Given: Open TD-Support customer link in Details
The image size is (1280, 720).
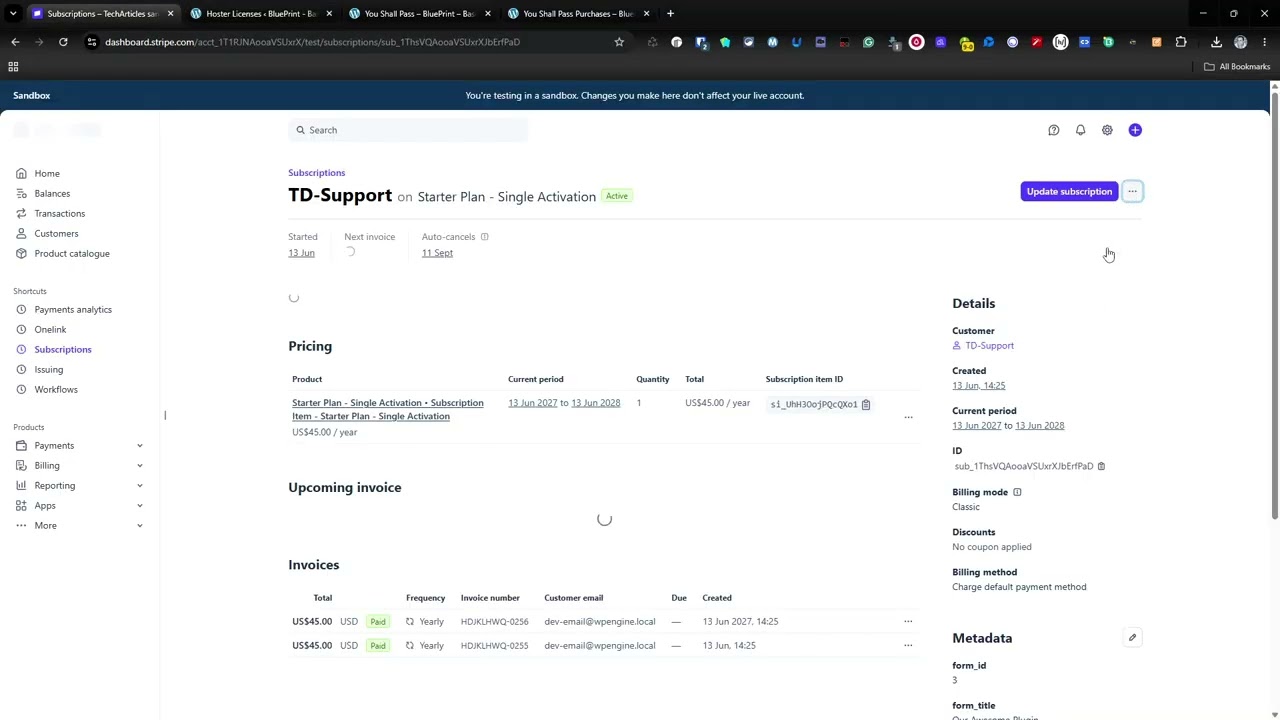Looking at the screenshot, I should [989, 346].
